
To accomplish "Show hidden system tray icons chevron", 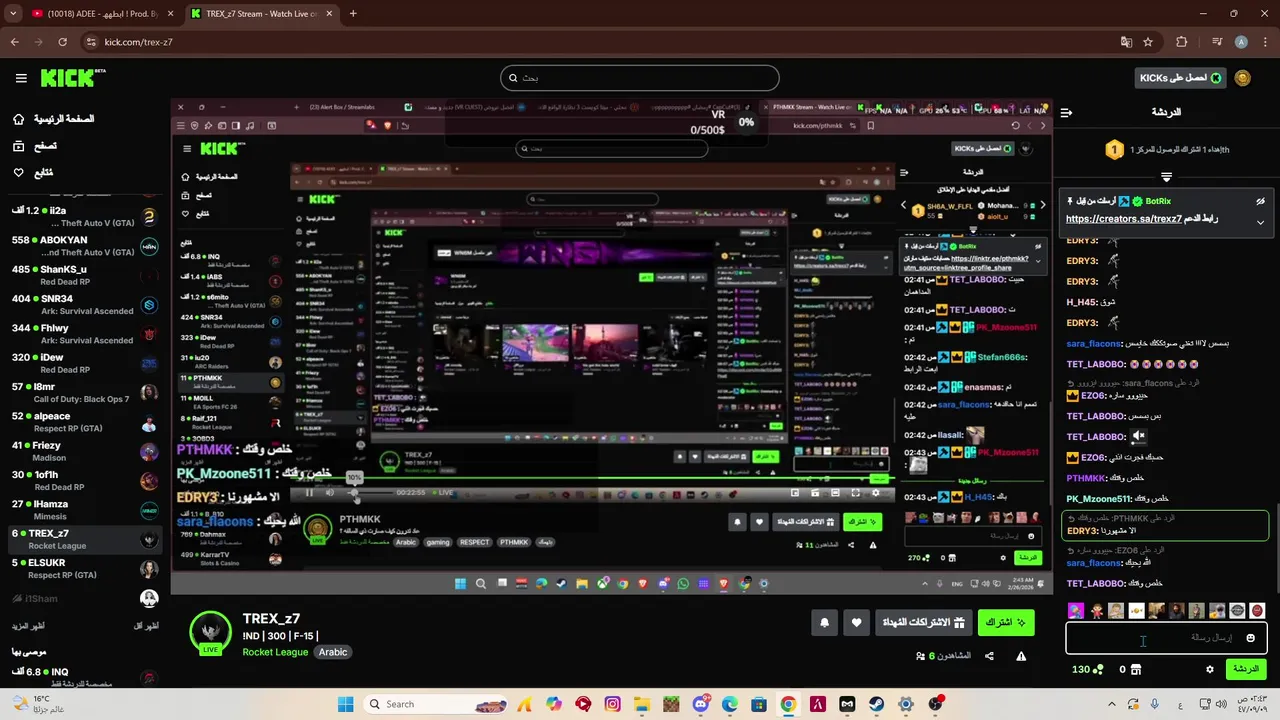I will 1112,704.
